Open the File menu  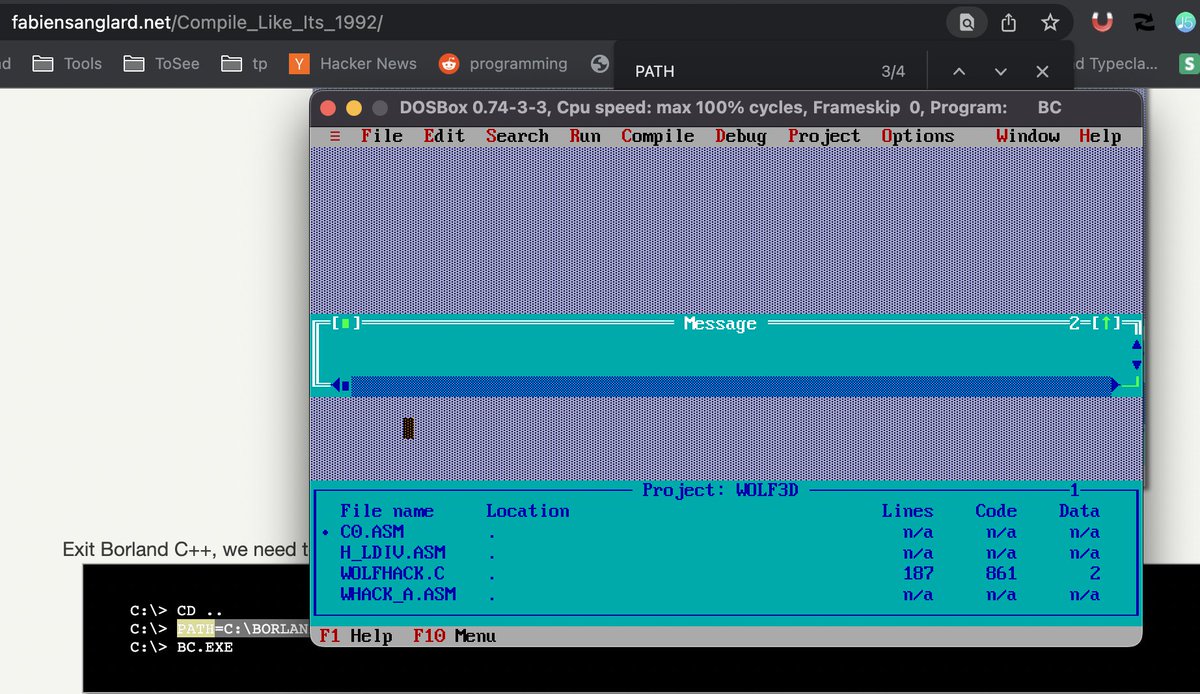pyautogui.click(x=382, y=137)
